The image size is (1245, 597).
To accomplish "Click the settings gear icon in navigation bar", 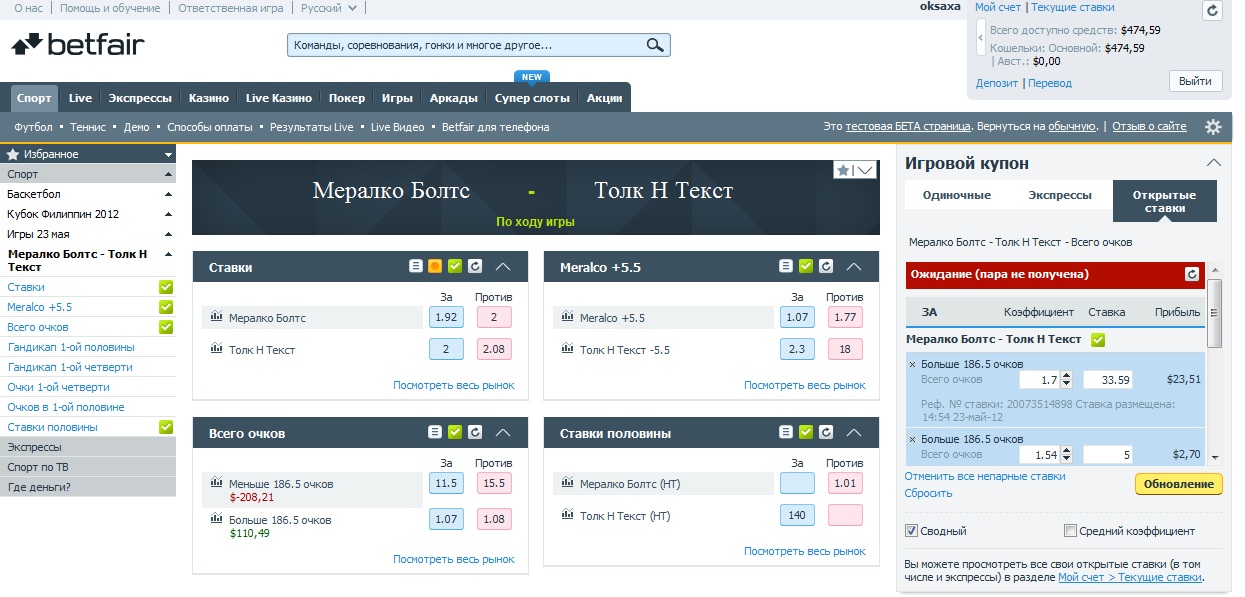I will pyautogui.click(x=1213, y=127).
